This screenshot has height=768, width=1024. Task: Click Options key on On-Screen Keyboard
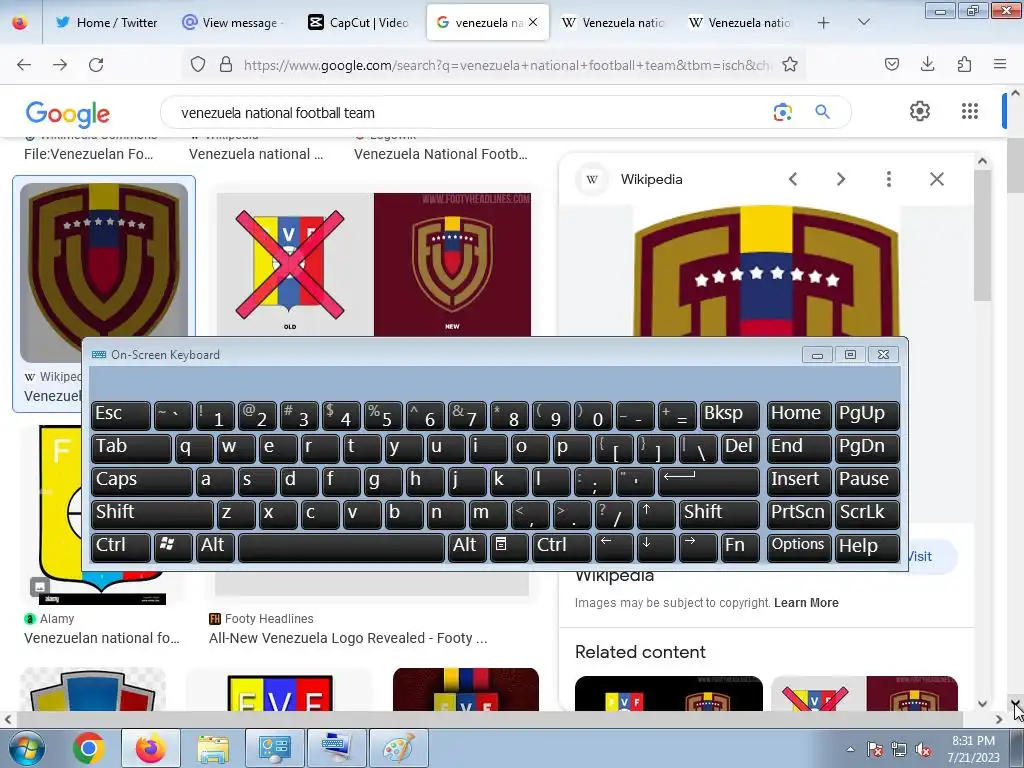[x=799, y=546]
